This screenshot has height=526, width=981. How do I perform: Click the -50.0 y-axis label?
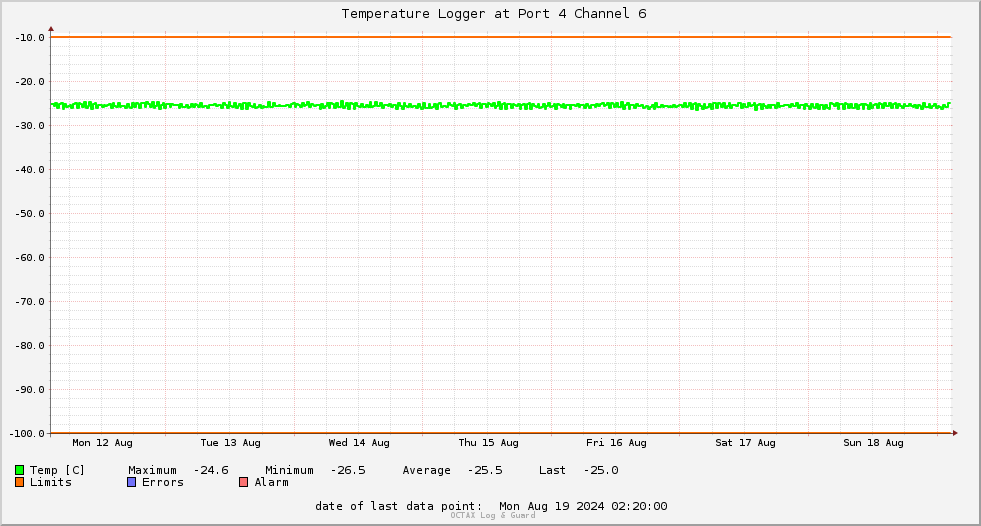tap(29, 213)
